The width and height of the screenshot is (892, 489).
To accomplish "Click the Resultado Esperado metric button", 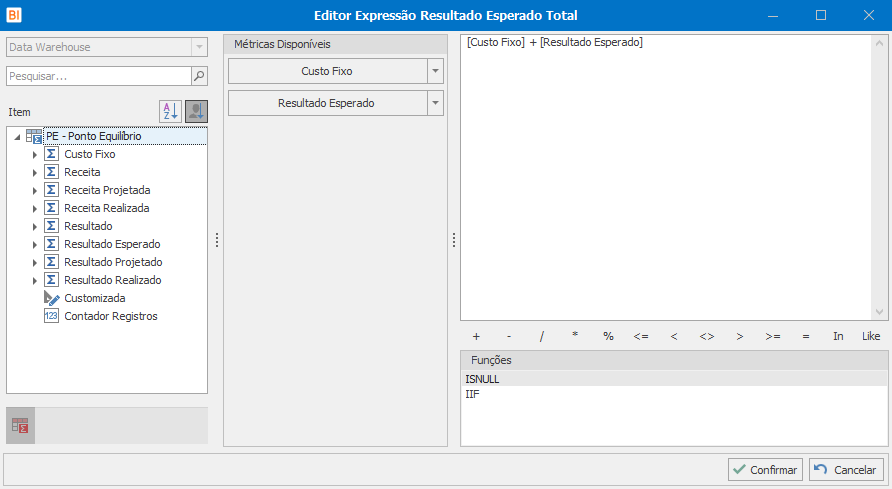I will click(327, 103).
